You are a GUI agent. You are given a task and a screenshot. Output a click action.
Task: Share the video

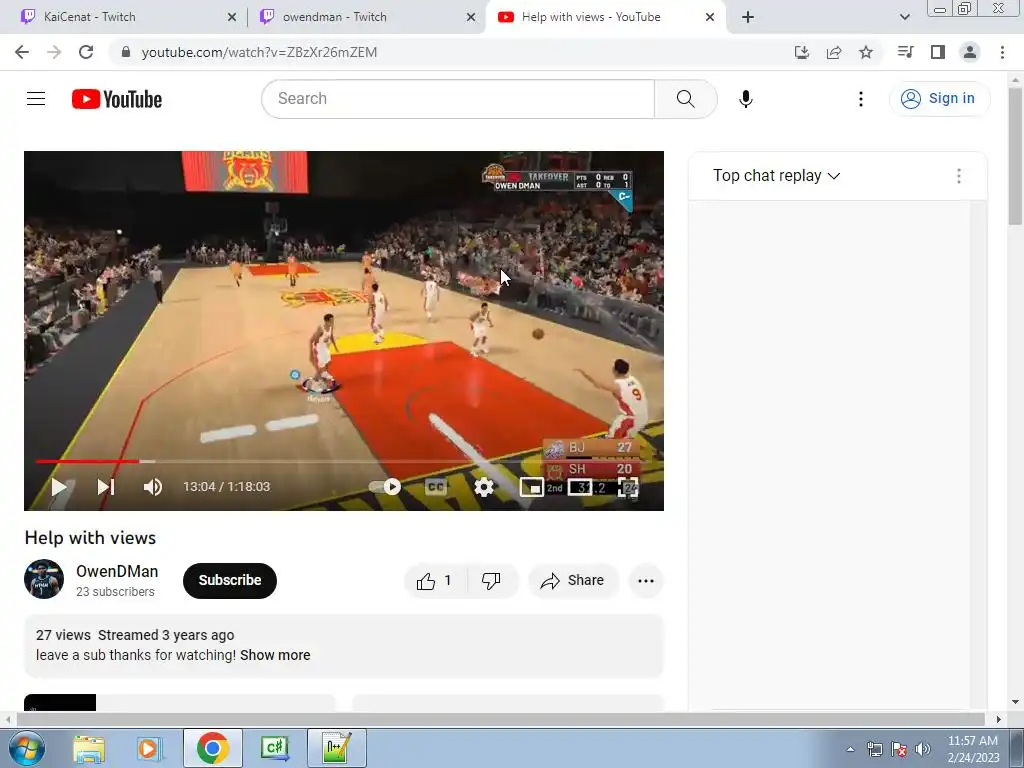[x=573, y=581]
